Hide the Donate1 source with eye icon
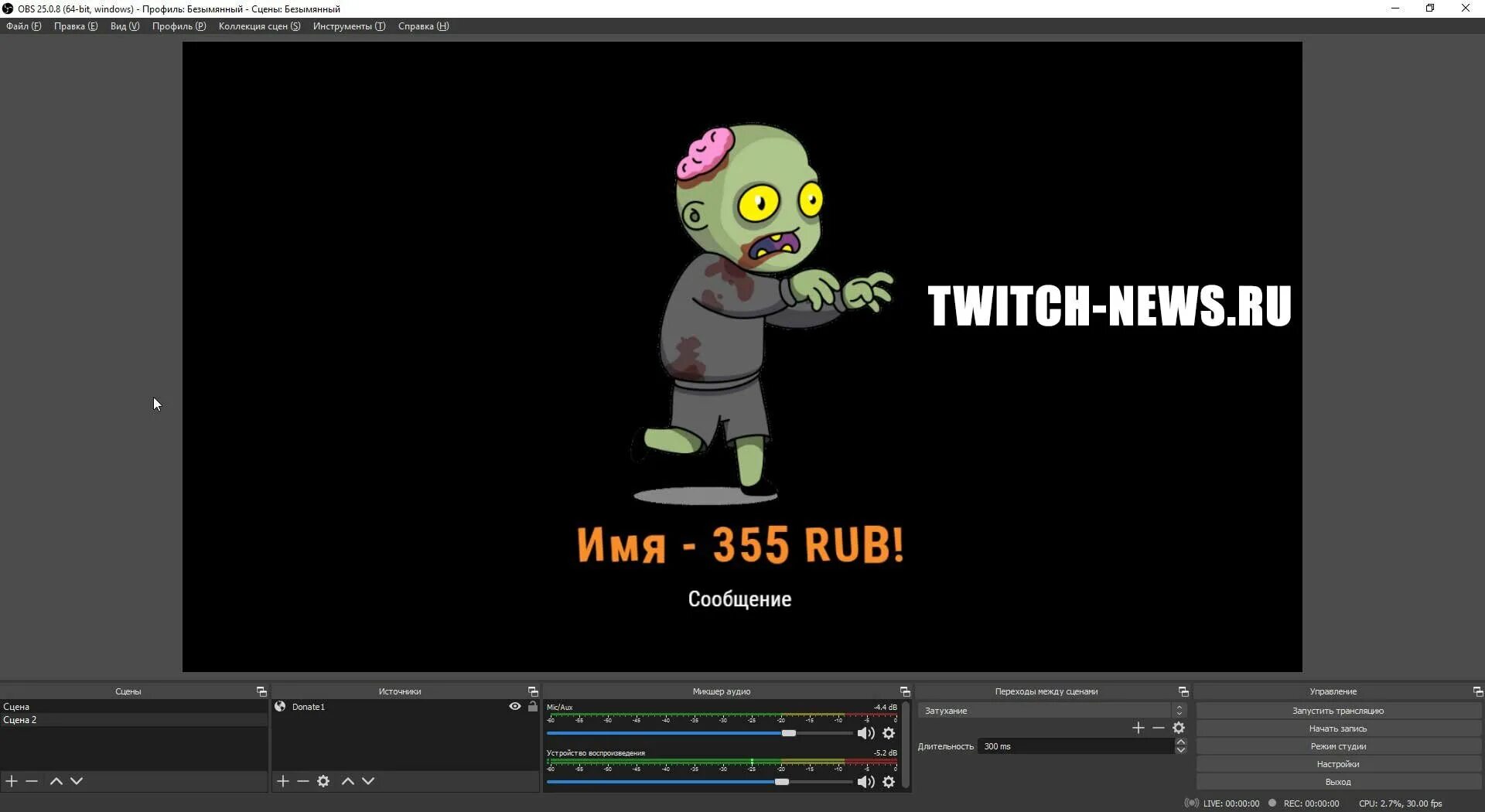Viewport: 1485px width, 812px height. click(515, 707)
